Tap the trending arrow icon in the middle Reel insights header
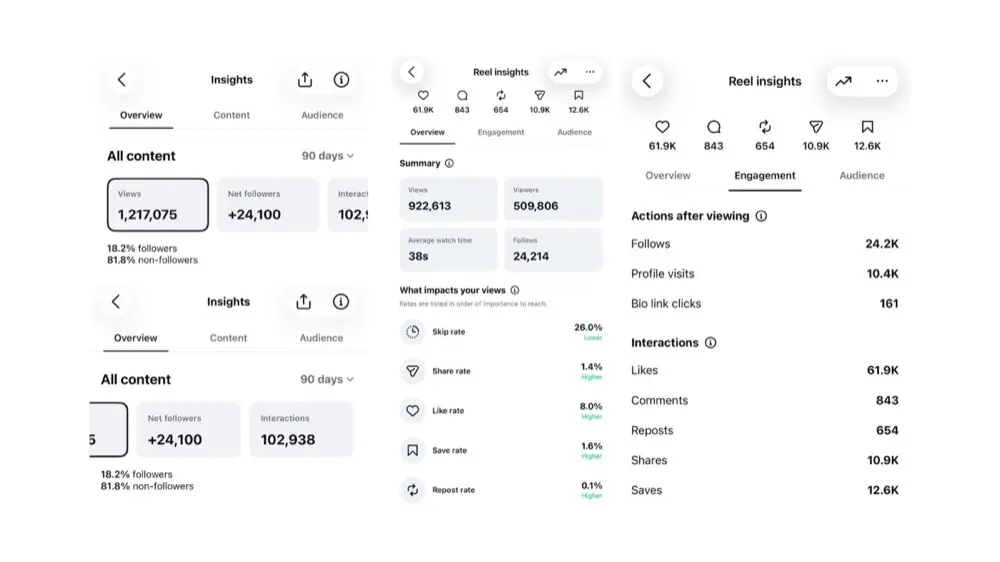 click(x=561, y=72)
